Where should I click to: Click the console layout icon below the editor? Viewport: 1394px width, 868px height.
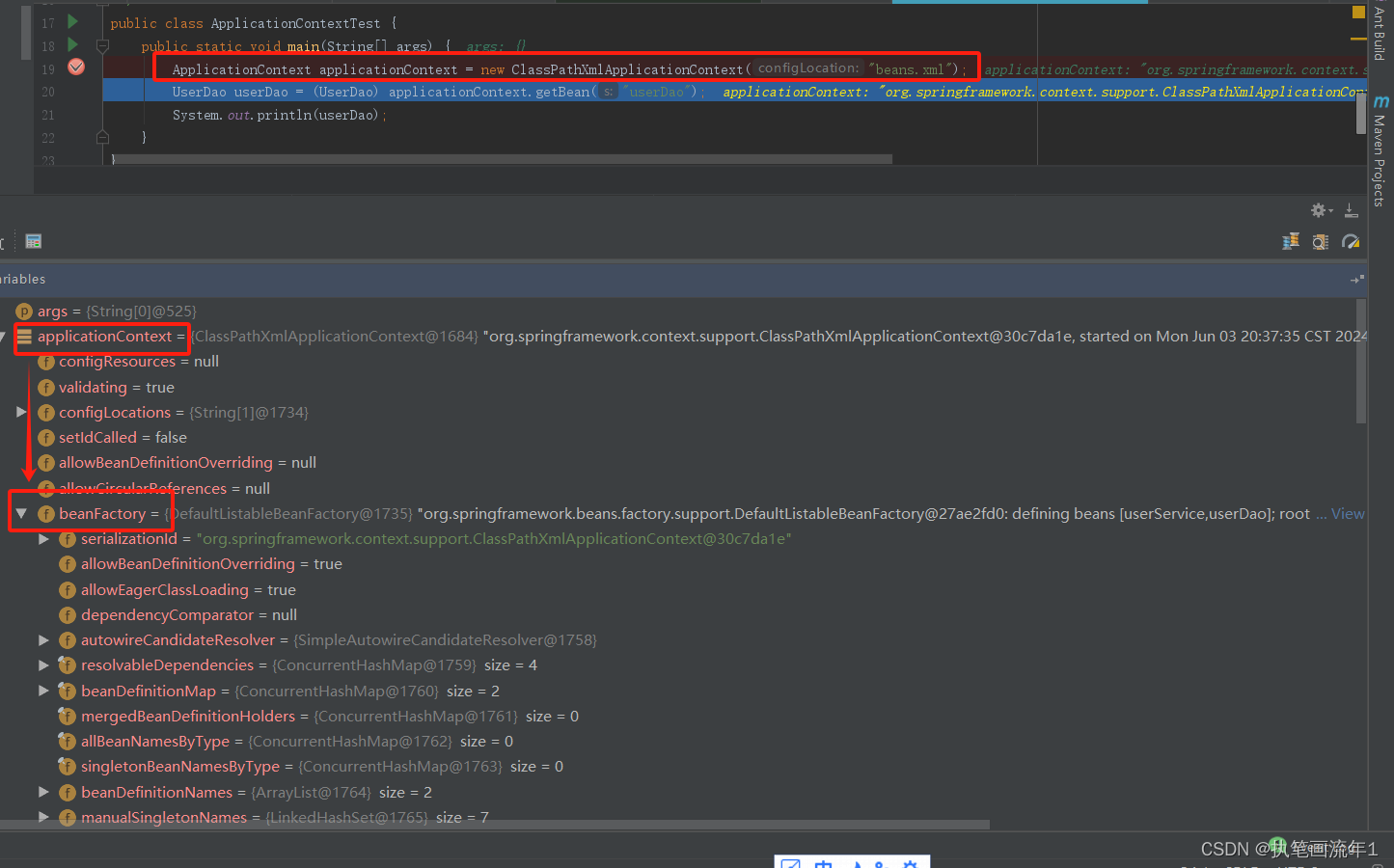coord(33,241)
